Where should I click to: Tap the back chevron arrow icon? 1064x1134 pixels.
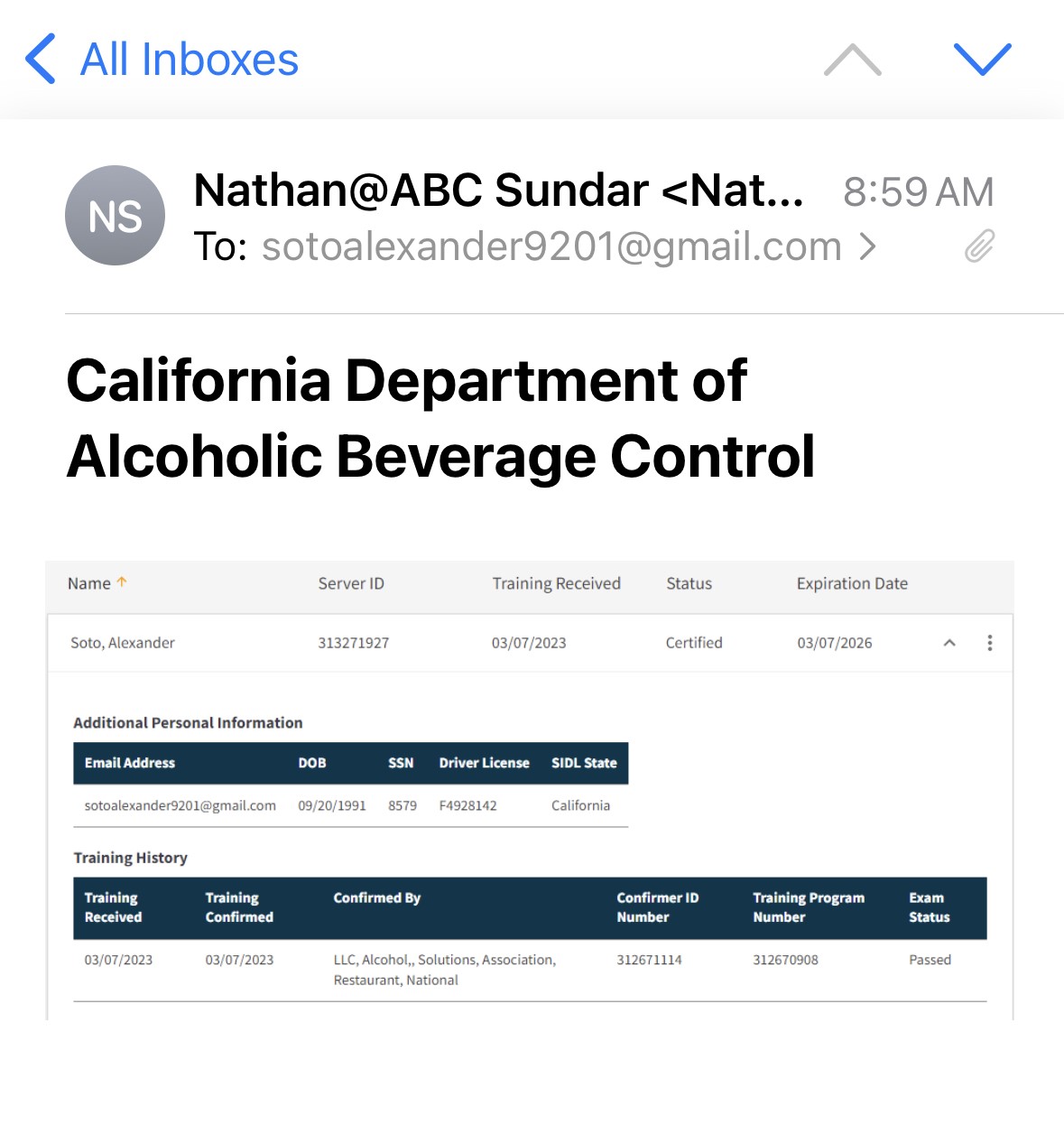pos(41,60)
